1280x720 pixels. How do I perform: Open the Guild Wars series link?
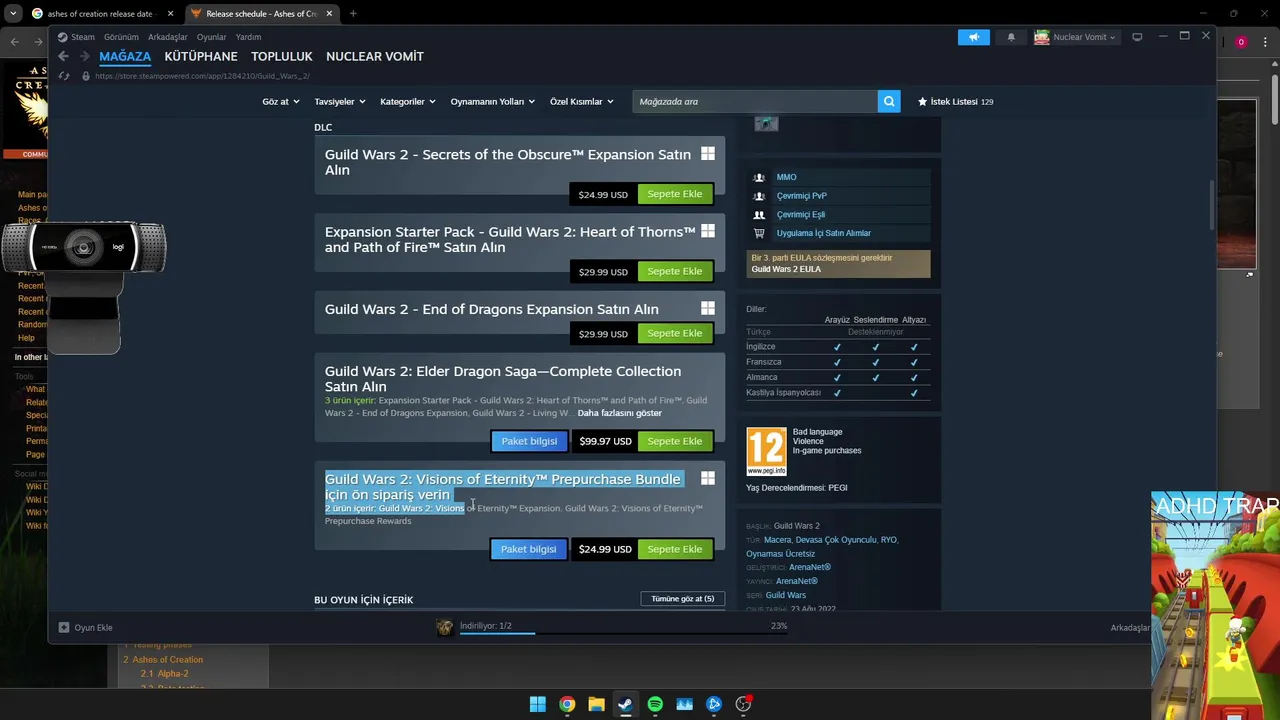[x=786, y=595]
